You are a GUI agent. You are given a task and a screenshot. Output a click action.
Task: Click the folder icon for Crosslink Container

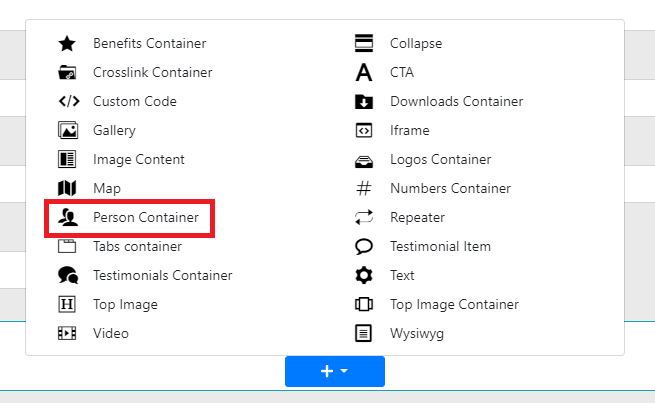pos(67,73)
